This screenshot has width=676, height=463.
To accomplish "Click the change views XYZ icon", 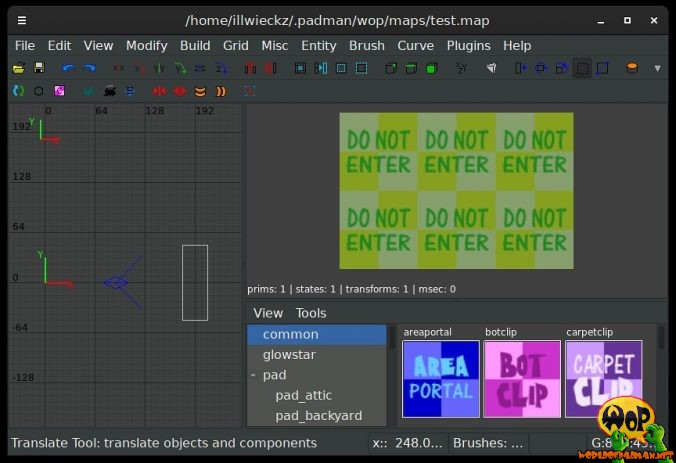I will 461,68.
